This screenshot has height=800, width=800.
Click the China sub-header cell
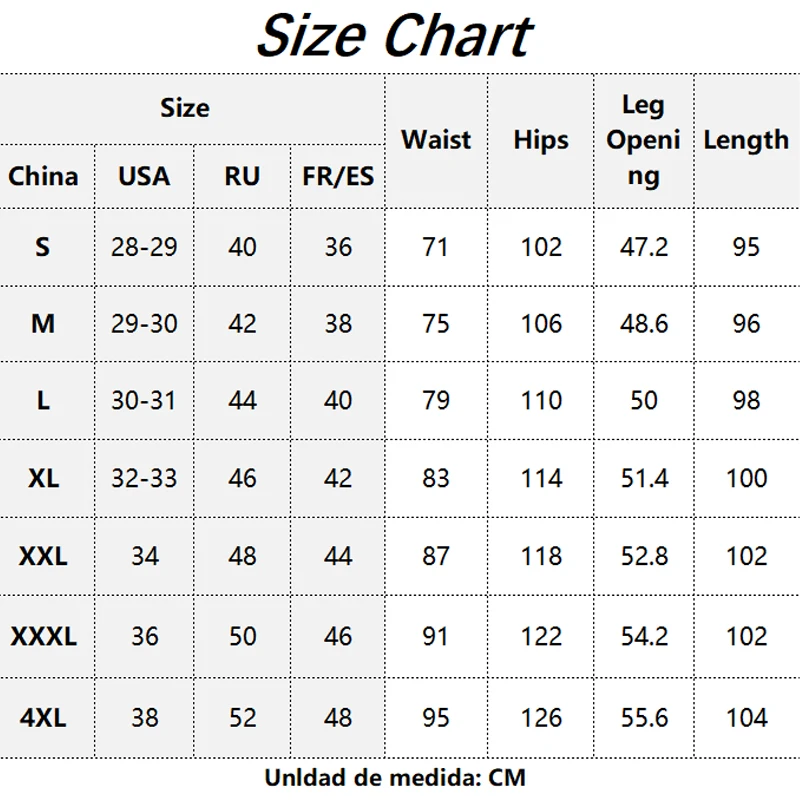tap(43, 177)
